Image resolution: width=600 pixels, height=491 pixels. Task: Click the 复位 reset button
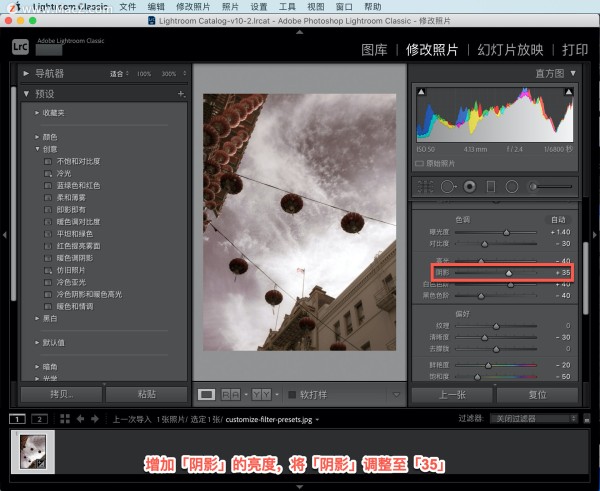[x=537, y=394]
